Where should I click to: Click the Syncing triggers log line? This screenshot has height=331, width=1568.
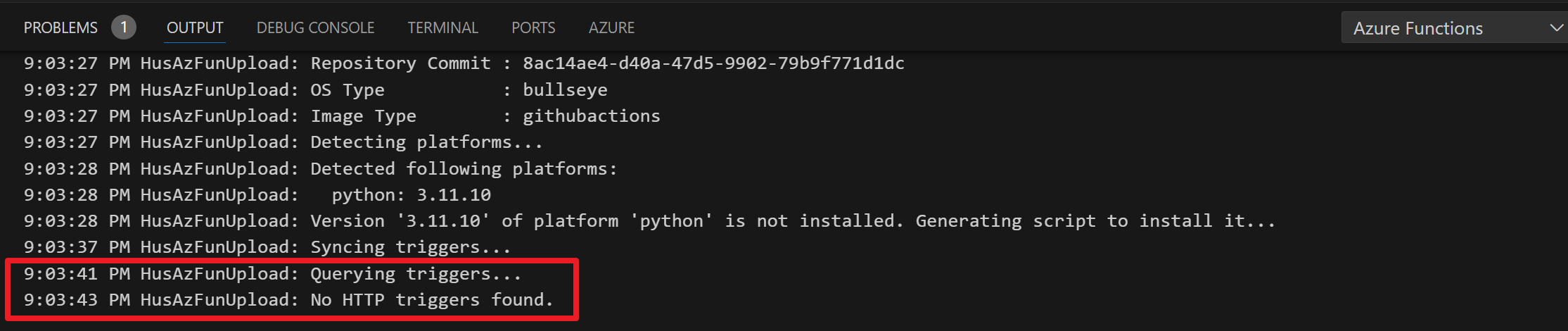[x=267, y=247]
